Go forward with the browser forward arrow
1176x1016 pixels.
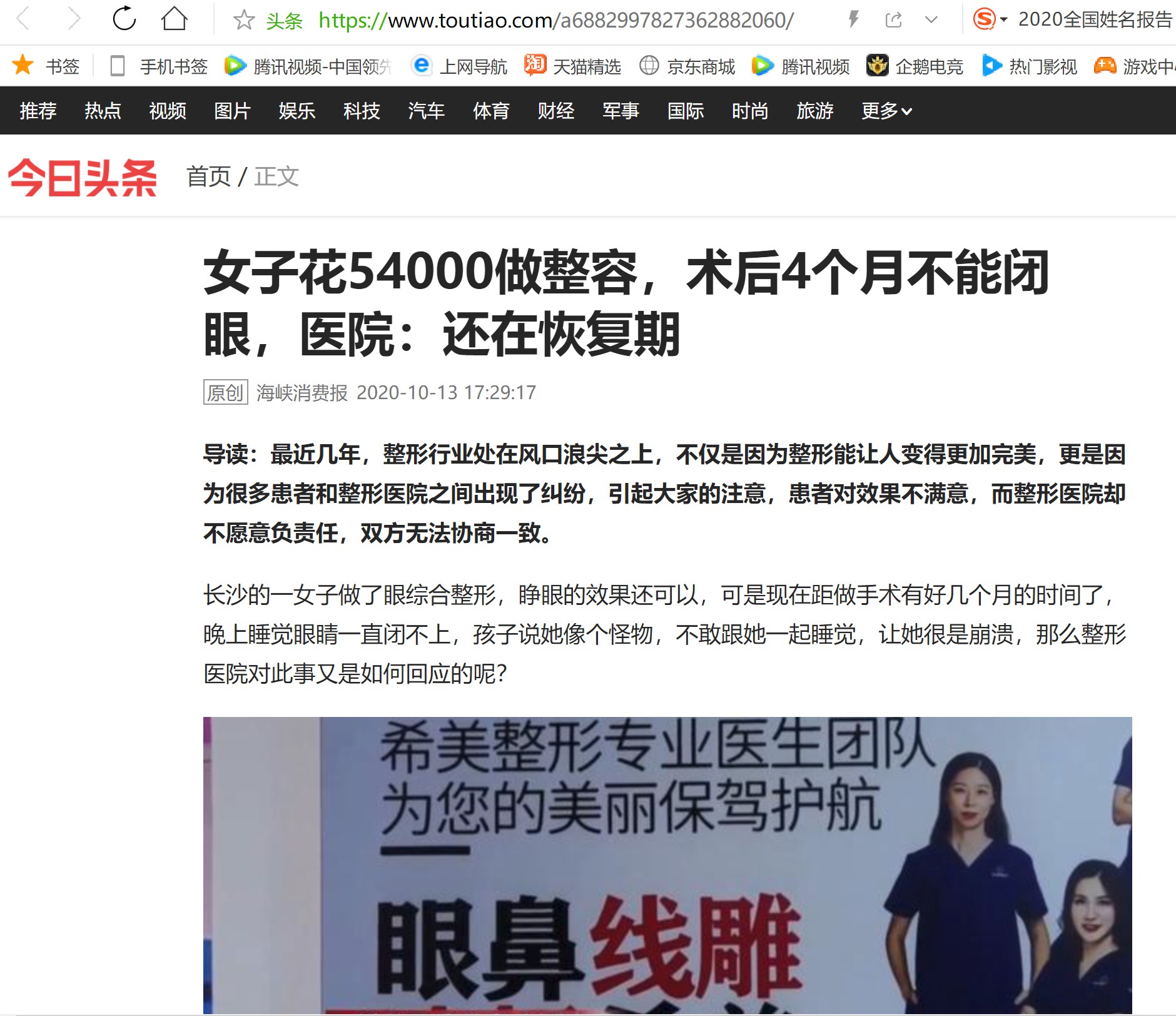(x=74, y=19)
